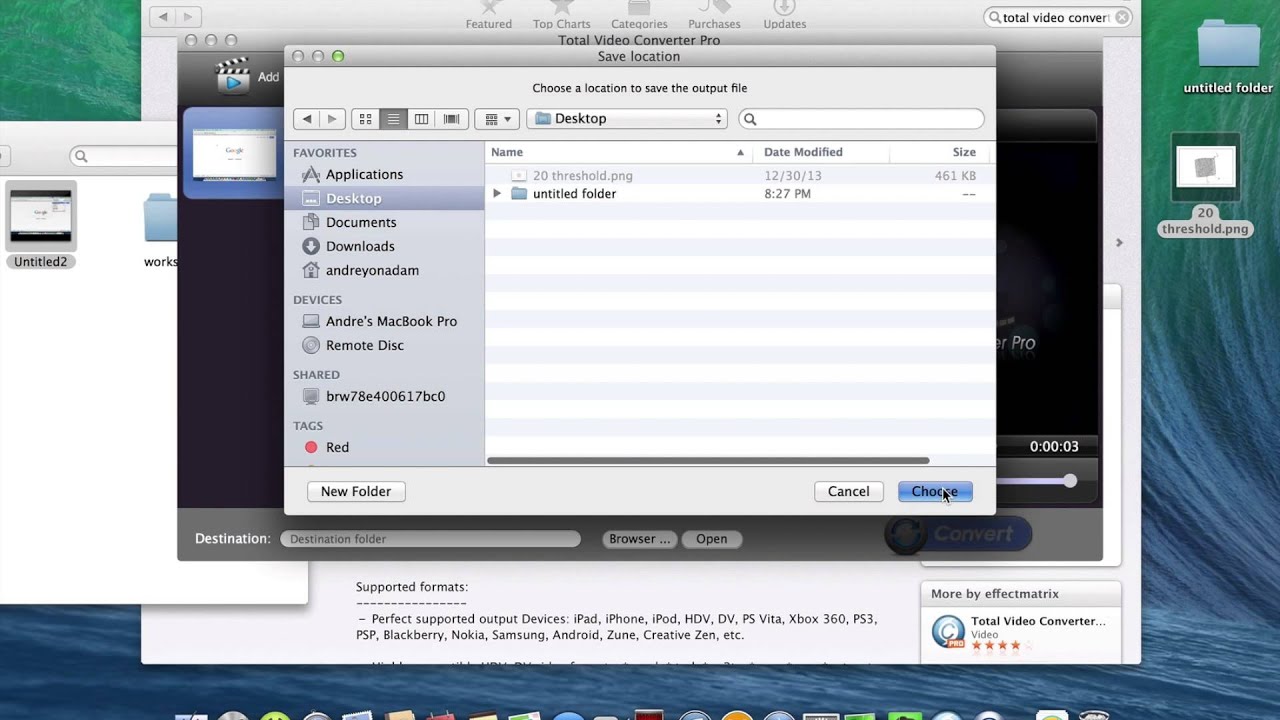Switch to column view in dialog
1280x720 pixels.
[x=421, y=119]
